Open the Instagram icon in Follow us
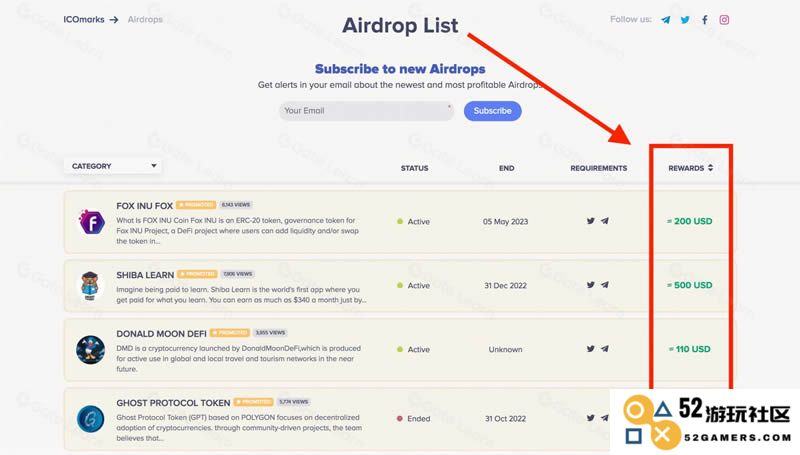Image resolution: width=800 pixels, height=455 pixels. (724, 20)
